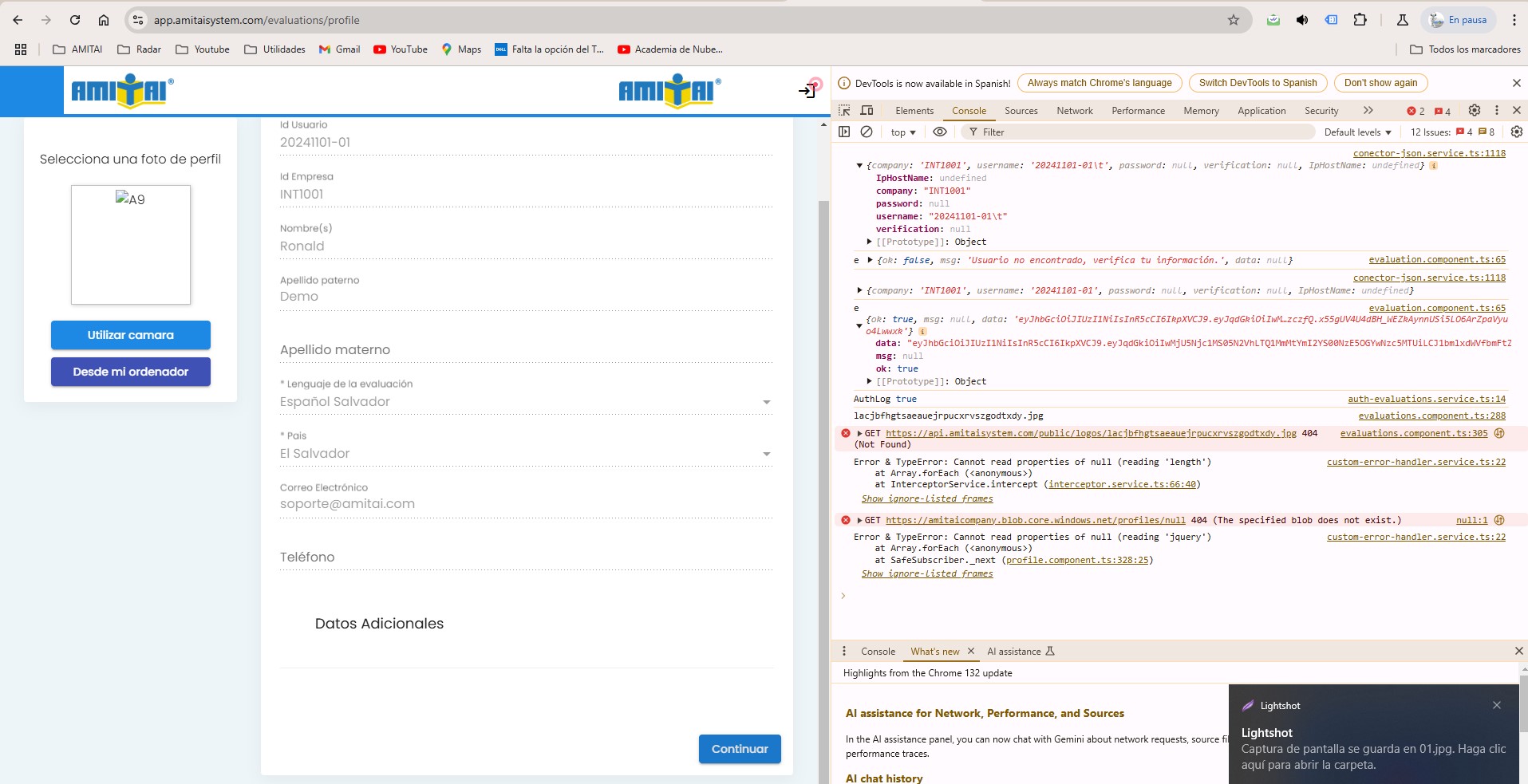Image resolution: width=1528 pixels, height=784 pixels.
Task: Clear the console with the ban icon
Action: click(867, 132)
